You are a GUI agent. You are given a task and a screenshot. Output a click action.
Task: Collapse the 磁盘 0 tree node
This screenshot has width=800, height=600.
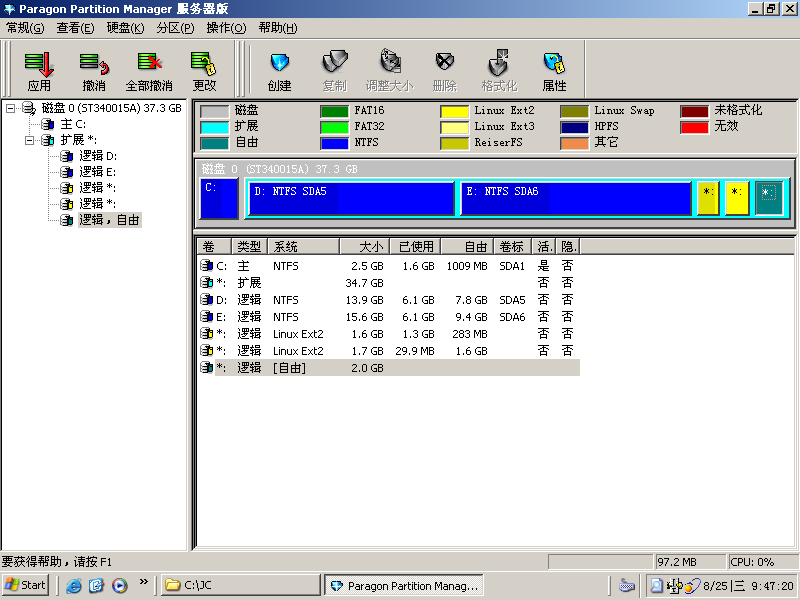click(10, 108)
